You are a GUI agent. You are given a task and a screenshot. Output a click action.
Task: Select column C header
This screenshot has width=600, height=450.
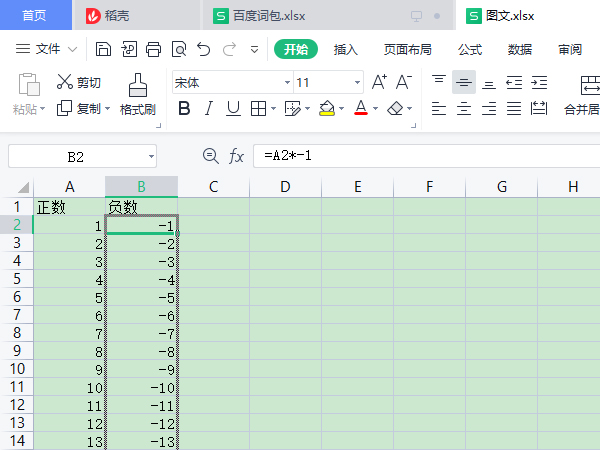pos(213,187)
